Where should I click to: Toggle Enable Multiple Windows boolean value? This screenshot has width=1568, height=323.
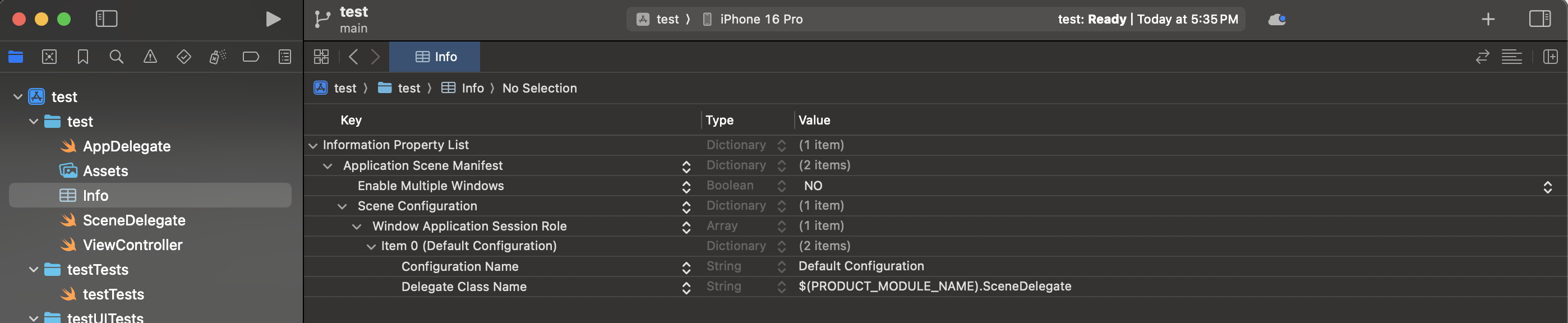pos(1547,186)
